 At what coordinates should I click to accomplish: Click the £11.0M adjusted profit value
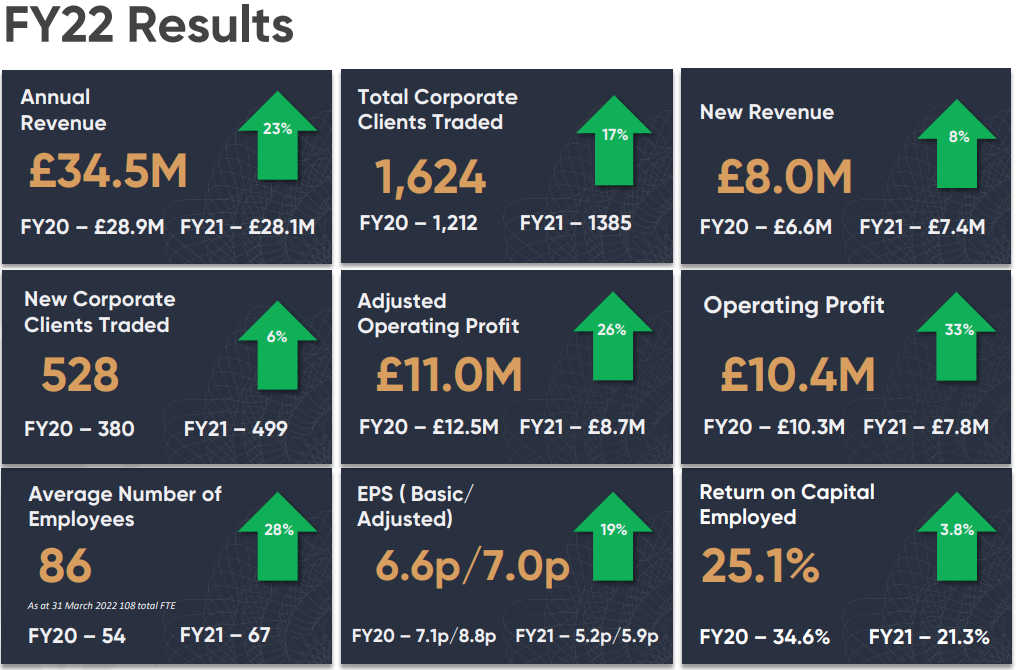[x=449, y=375]
